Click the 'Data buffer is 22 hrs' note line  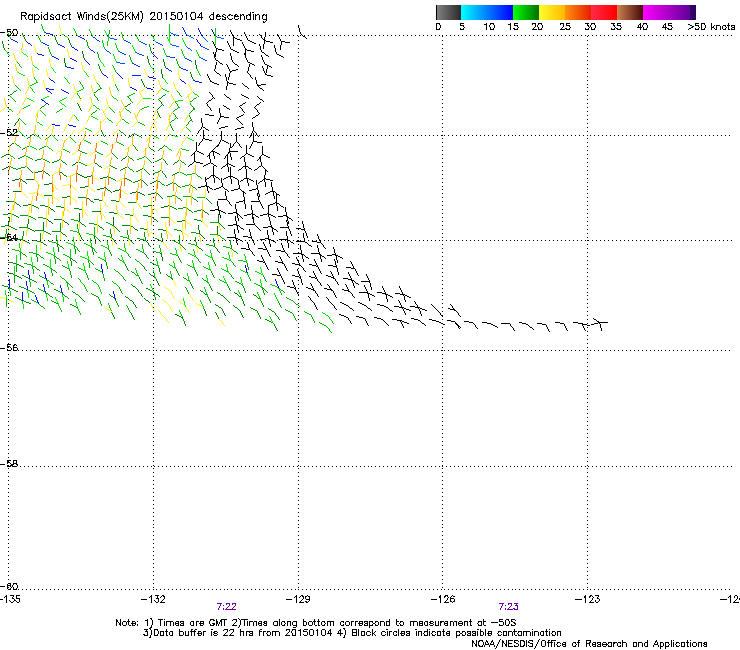(352, 633)
